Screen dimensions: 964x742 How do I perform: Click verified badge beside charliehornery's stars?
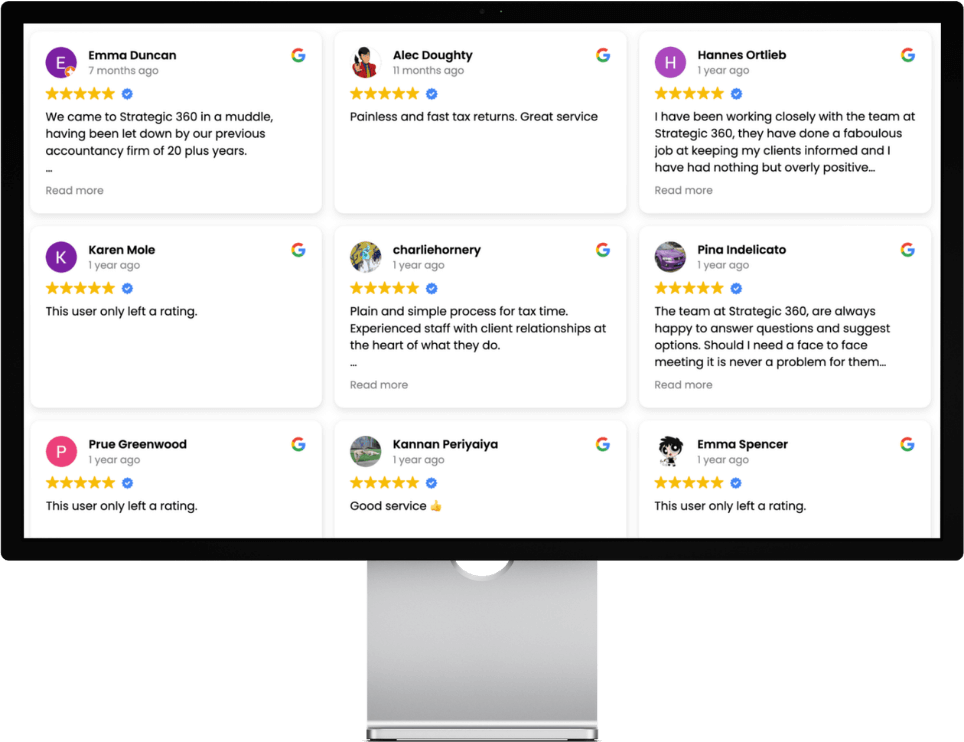(x=432, y=289)
